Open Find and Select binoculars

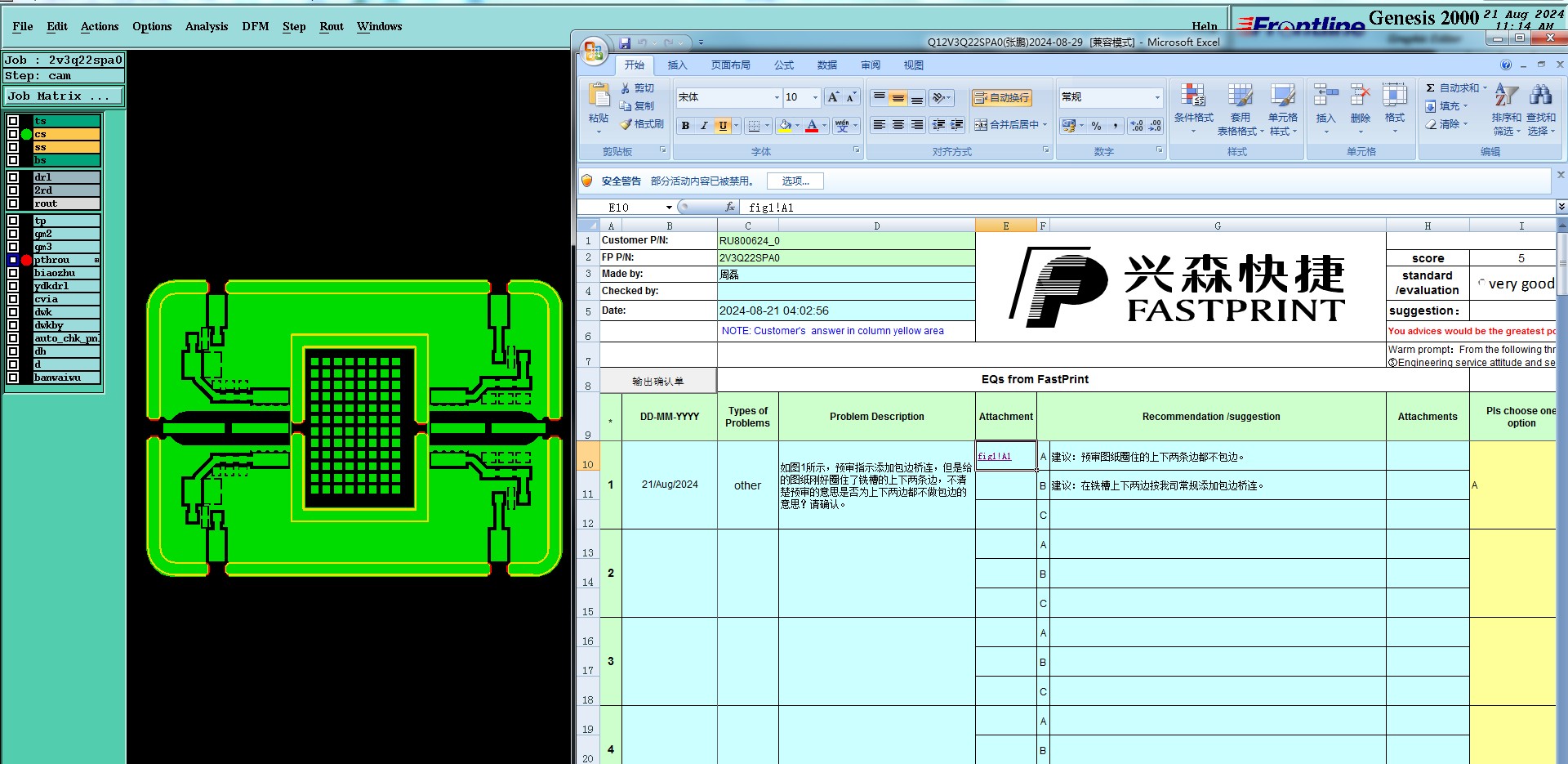[x=1541, y=109]
